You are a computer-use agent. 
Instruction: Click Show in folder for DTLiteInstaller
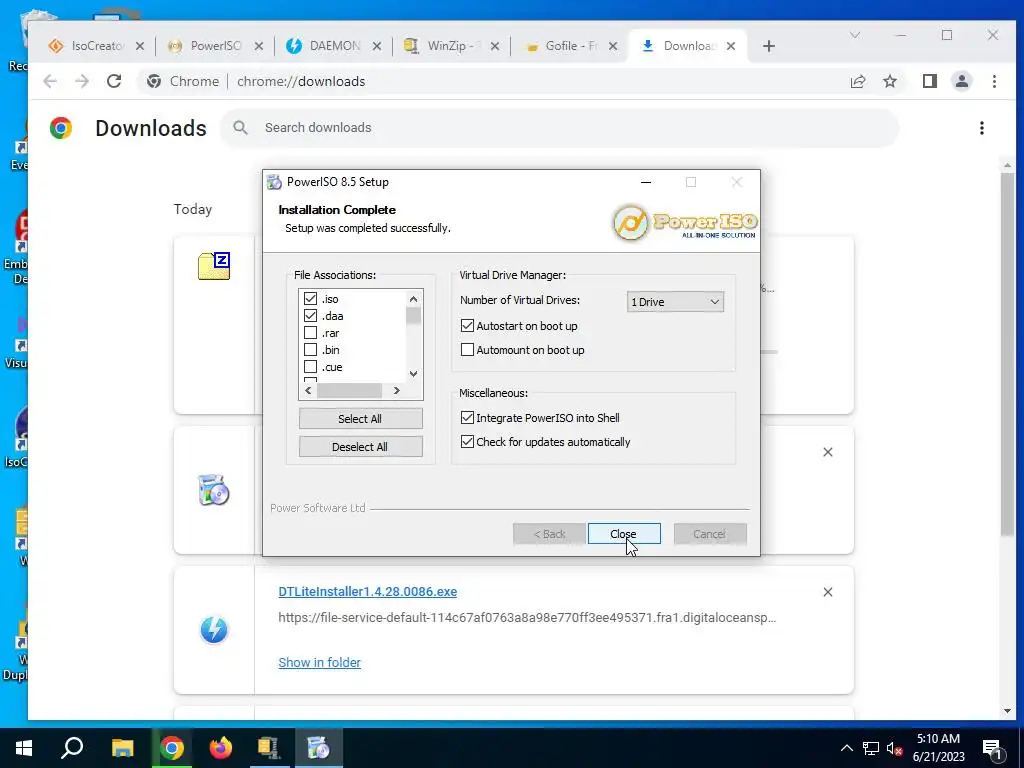pyautogui.click(x=319, y=662)
